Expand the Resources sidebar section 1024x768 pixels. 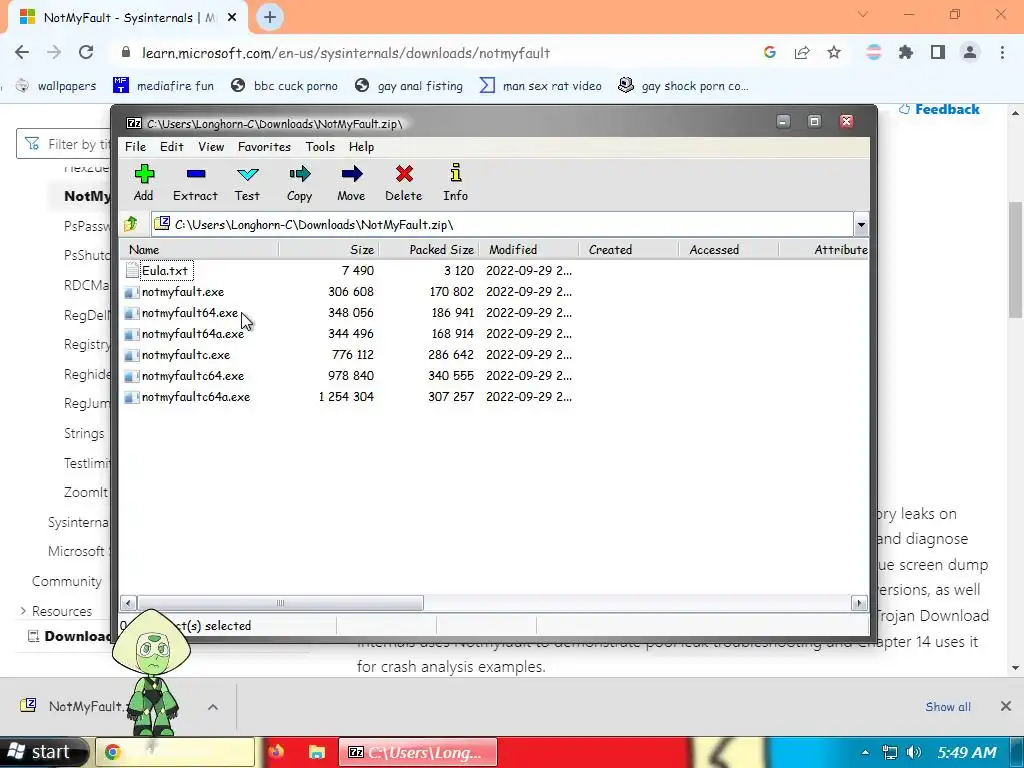click(56, 611)
